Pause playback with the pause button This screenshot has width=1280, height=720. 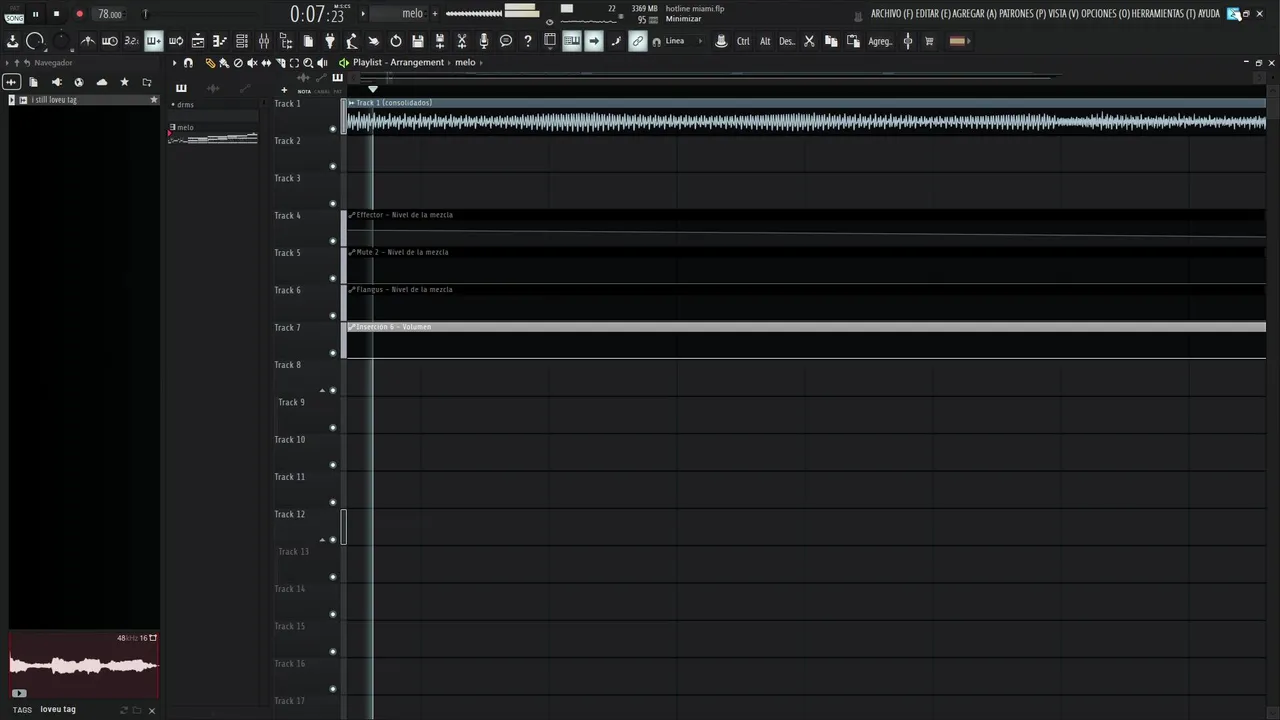(36, 14)
